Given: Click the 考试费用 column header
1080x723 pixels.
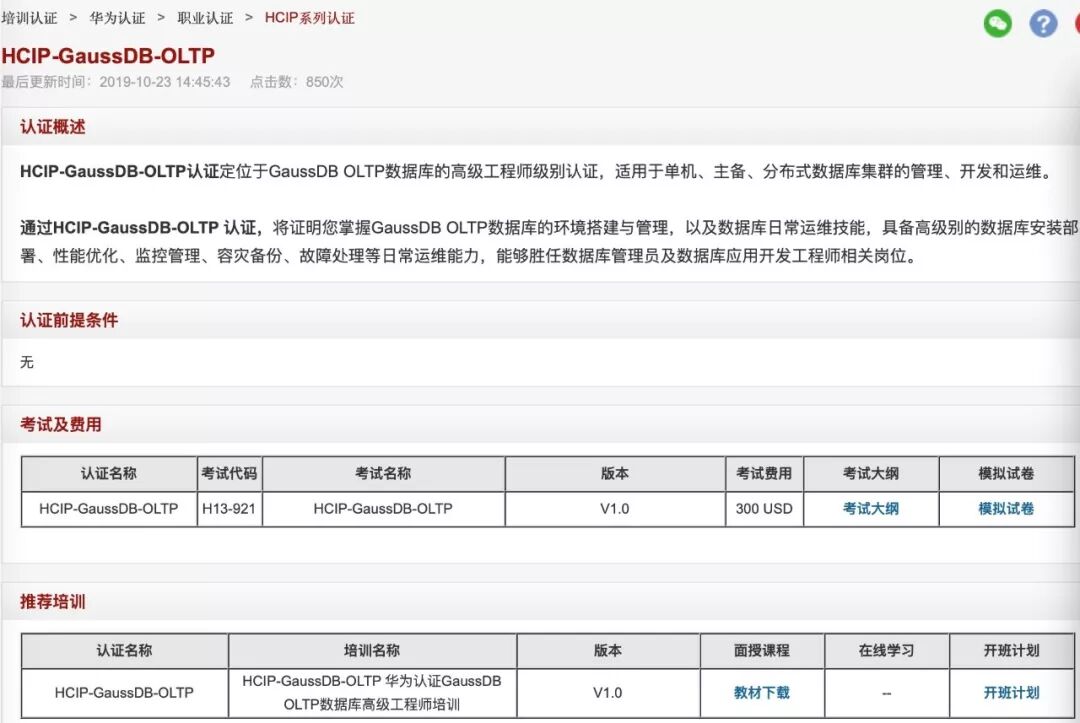Looking at the screenshot, I should coord(764,473).
